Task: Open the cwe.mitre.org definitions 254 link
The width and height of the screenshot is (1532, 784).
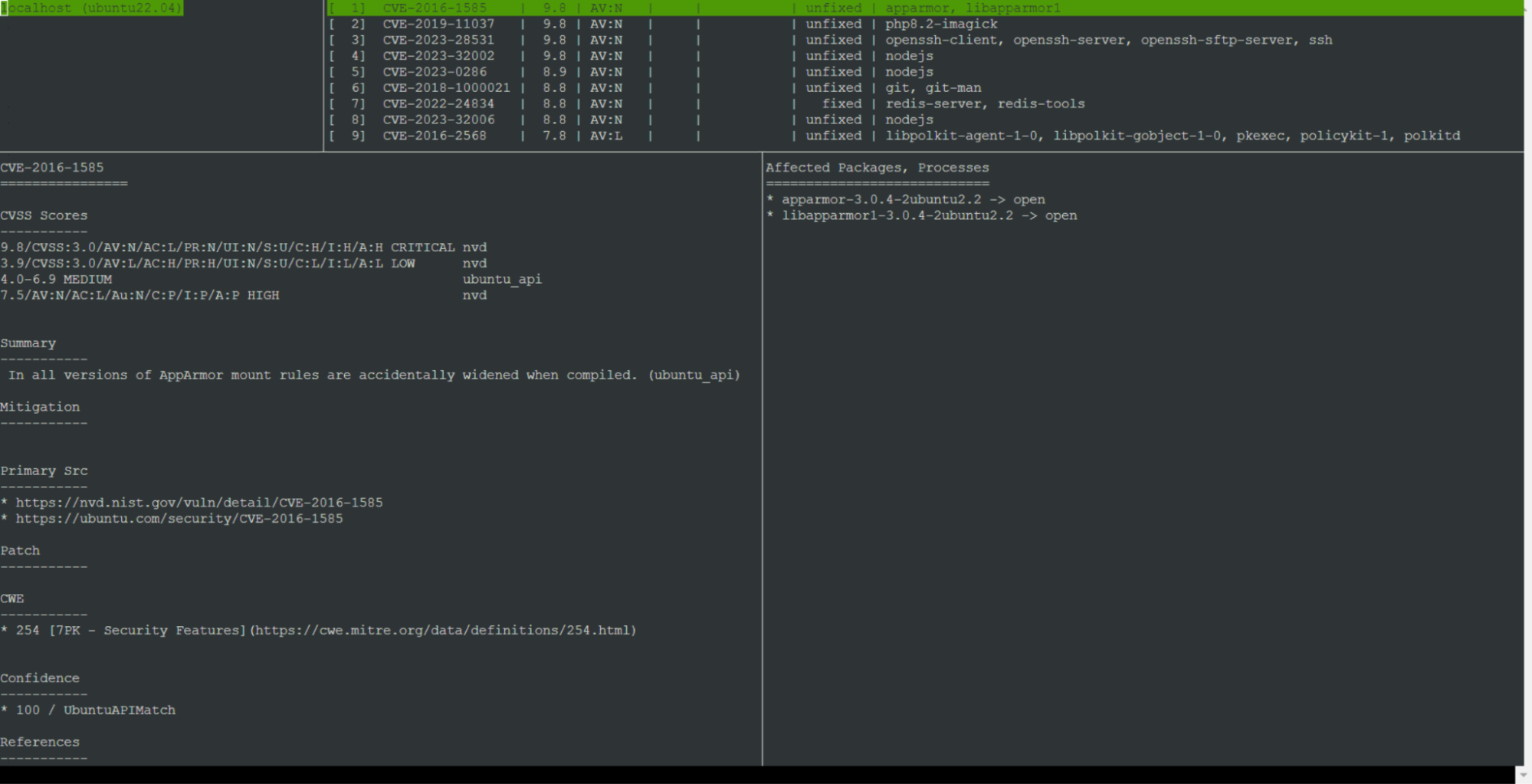Action: [445, 631]
